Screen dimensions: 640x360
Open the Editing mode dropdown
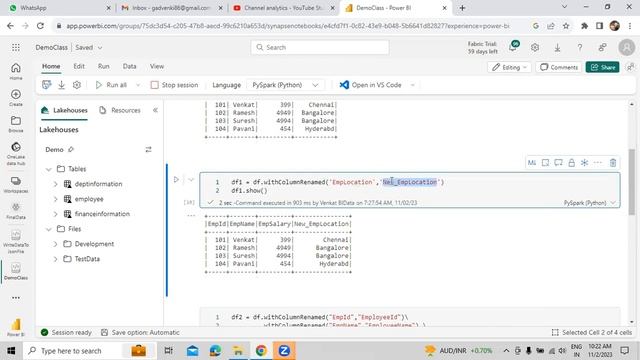click(x=509, y=67)
